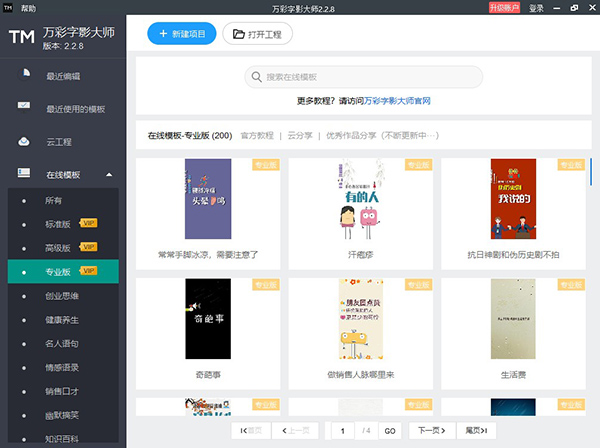Open the 做销售人脉哪里来 template thumbnail
The image size is (600, 448).
point(360,319)
